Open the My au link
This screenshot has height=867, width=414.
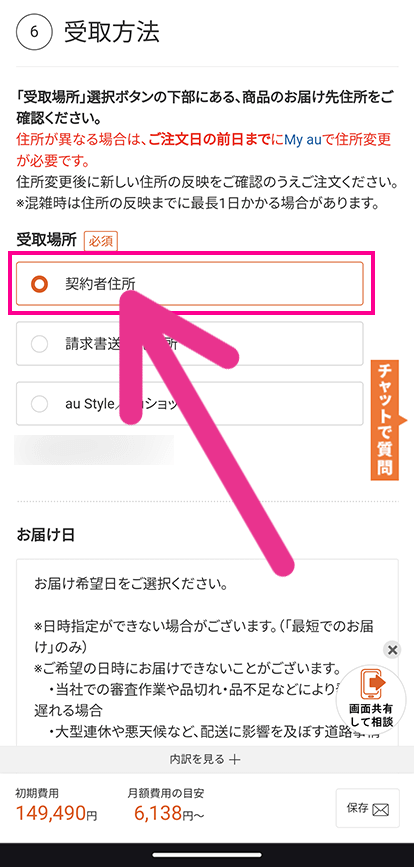click(x=303, y=140)
